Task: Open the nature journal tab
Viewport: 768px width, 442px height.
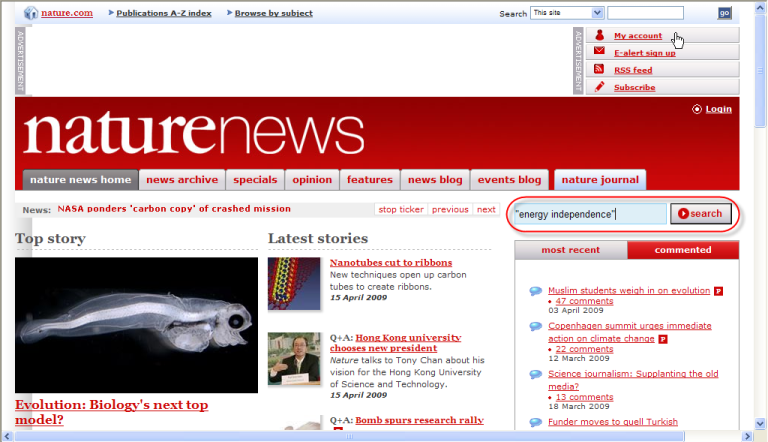Action: tap(600, 180)
